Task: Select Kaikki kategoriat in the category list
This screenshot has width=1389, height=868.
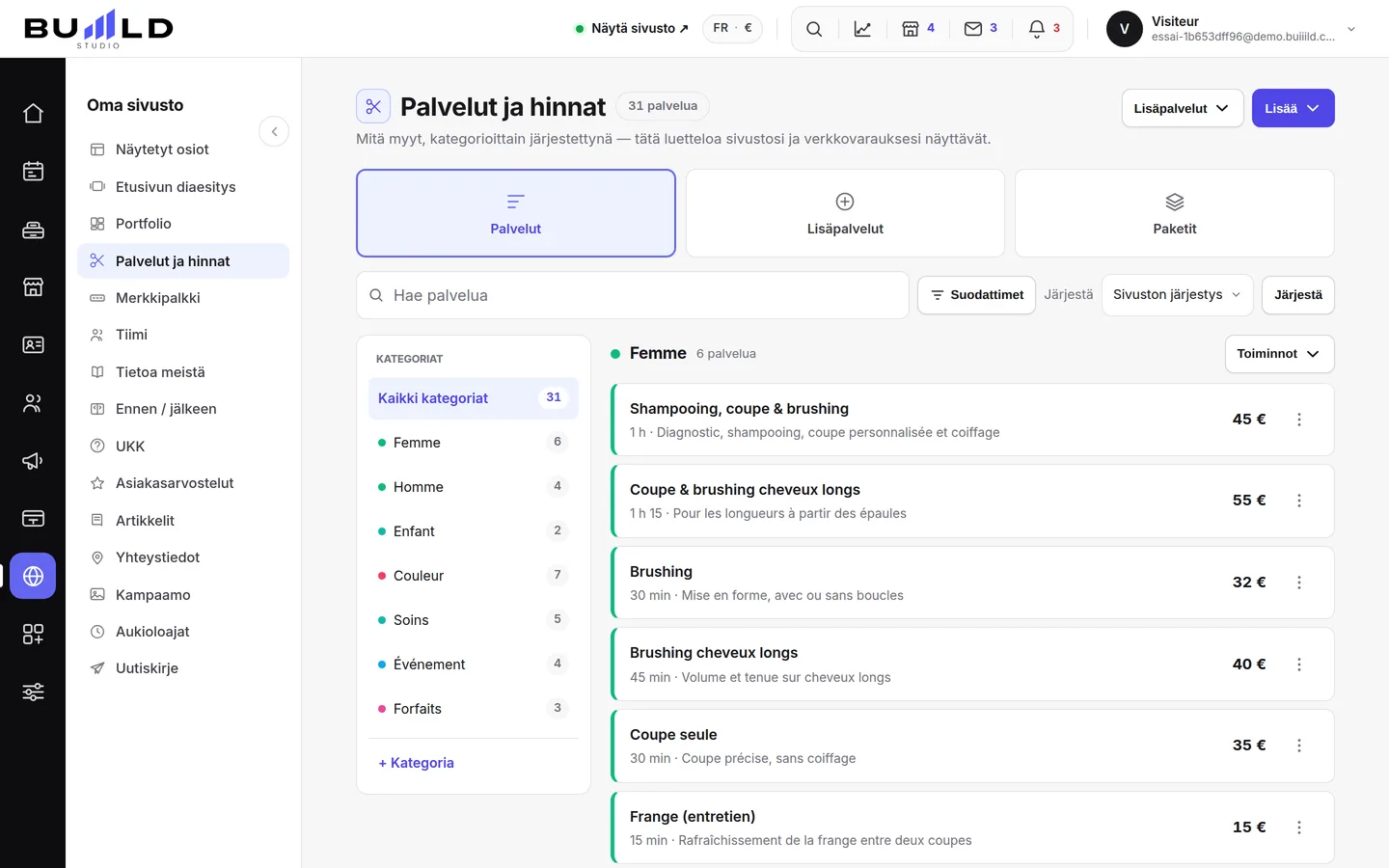Action: [x=473, y=398]
